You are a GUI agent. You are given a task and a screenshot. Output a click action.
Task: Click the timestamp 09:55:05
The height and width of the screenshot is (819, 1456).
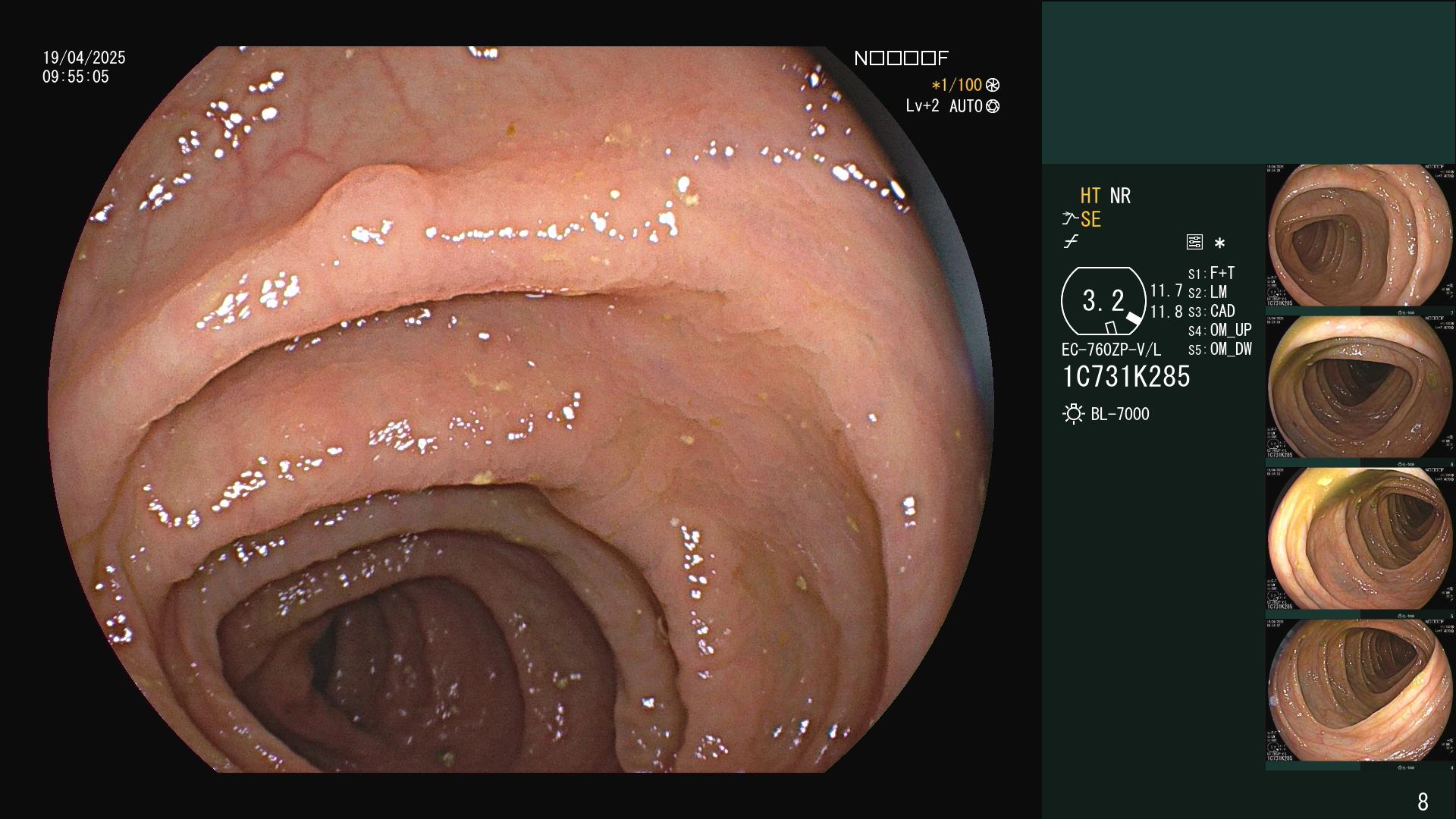(76, 77)
